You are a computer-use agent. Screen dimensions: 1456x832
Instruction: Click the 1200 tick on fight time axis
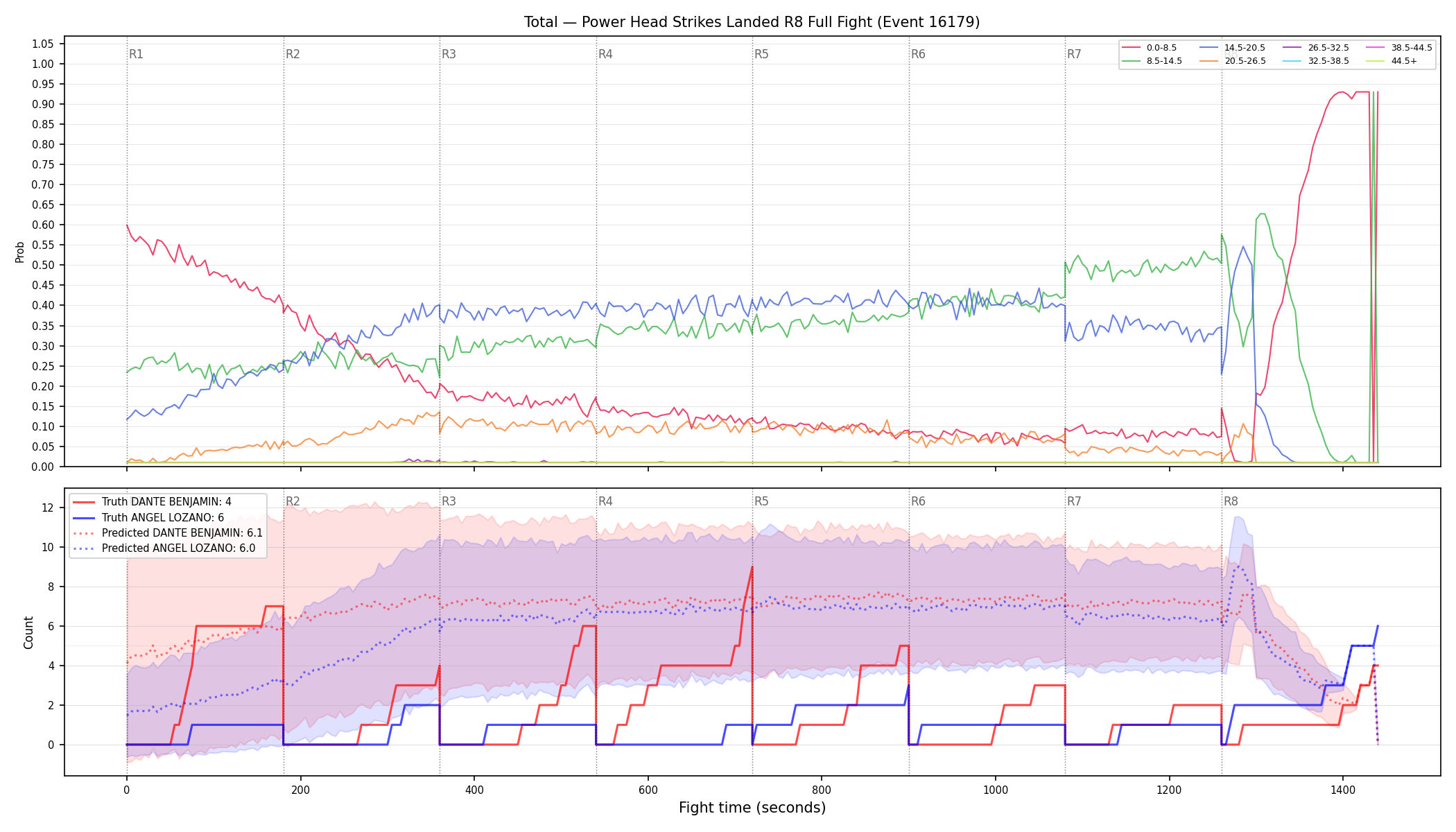(x=1169, y=790)
